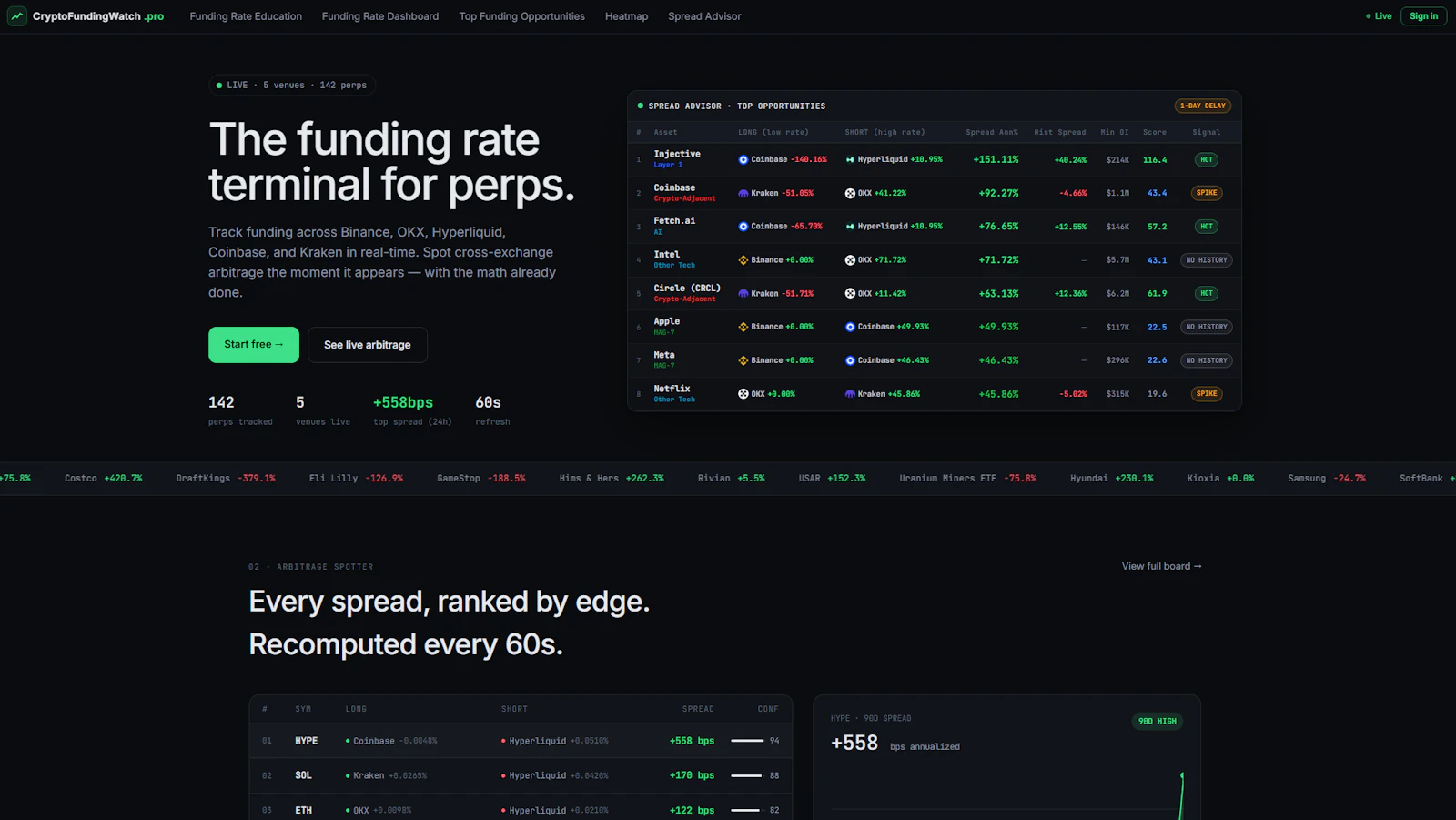
Task: Open the Heatmap page
Action: point(627,16)
